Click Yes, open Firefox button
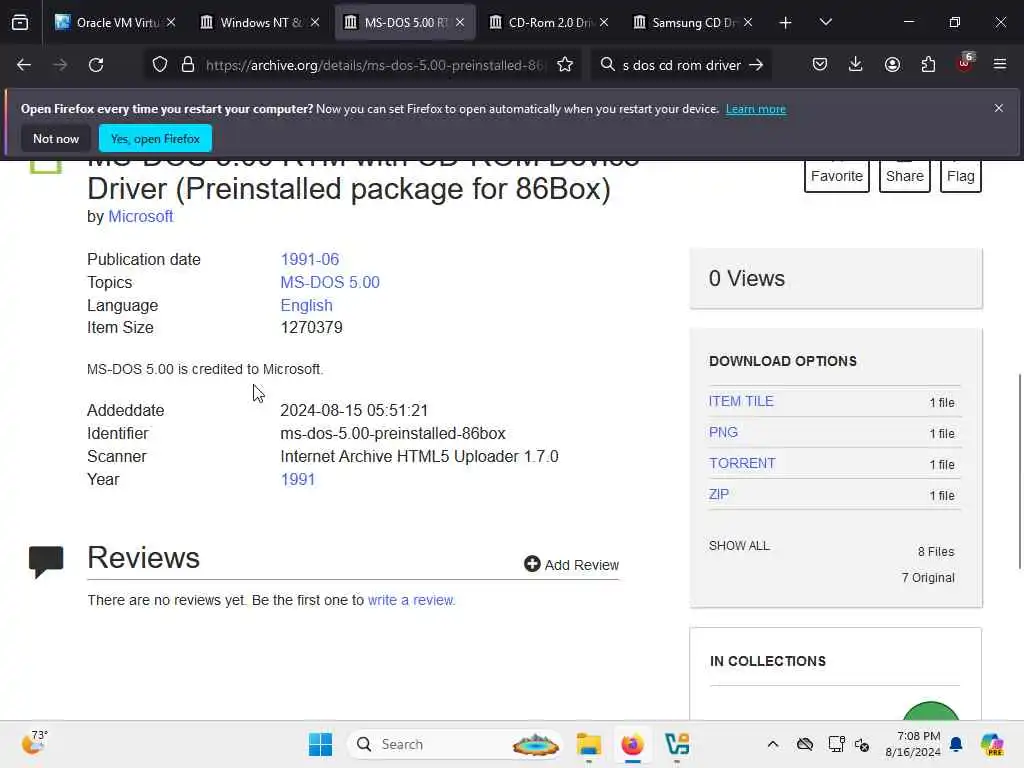This screenshot has width=1024, height=768. point(155,138)
